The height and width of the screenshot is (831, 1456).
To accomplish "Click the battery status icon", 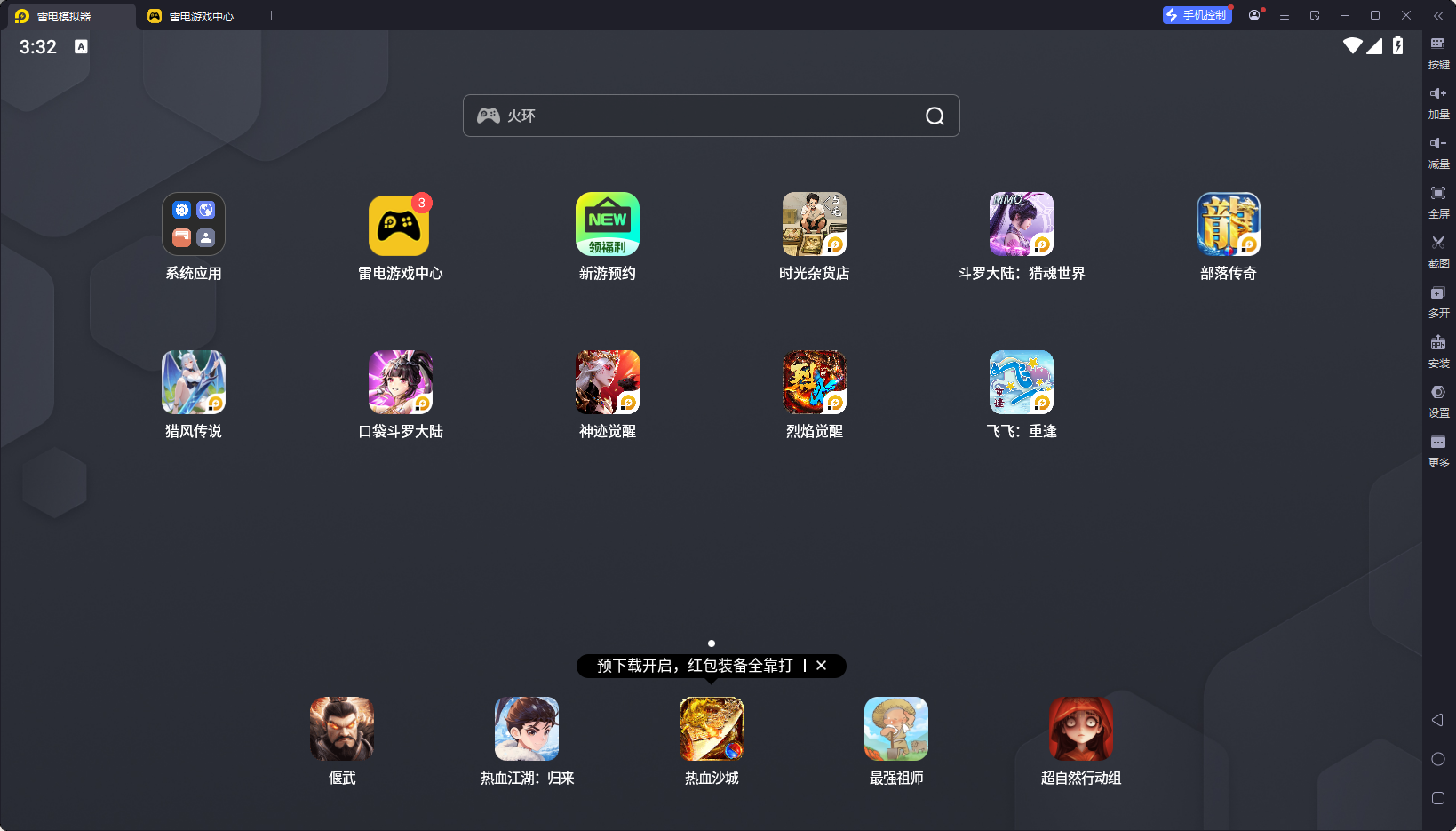I will [1397, 45].
